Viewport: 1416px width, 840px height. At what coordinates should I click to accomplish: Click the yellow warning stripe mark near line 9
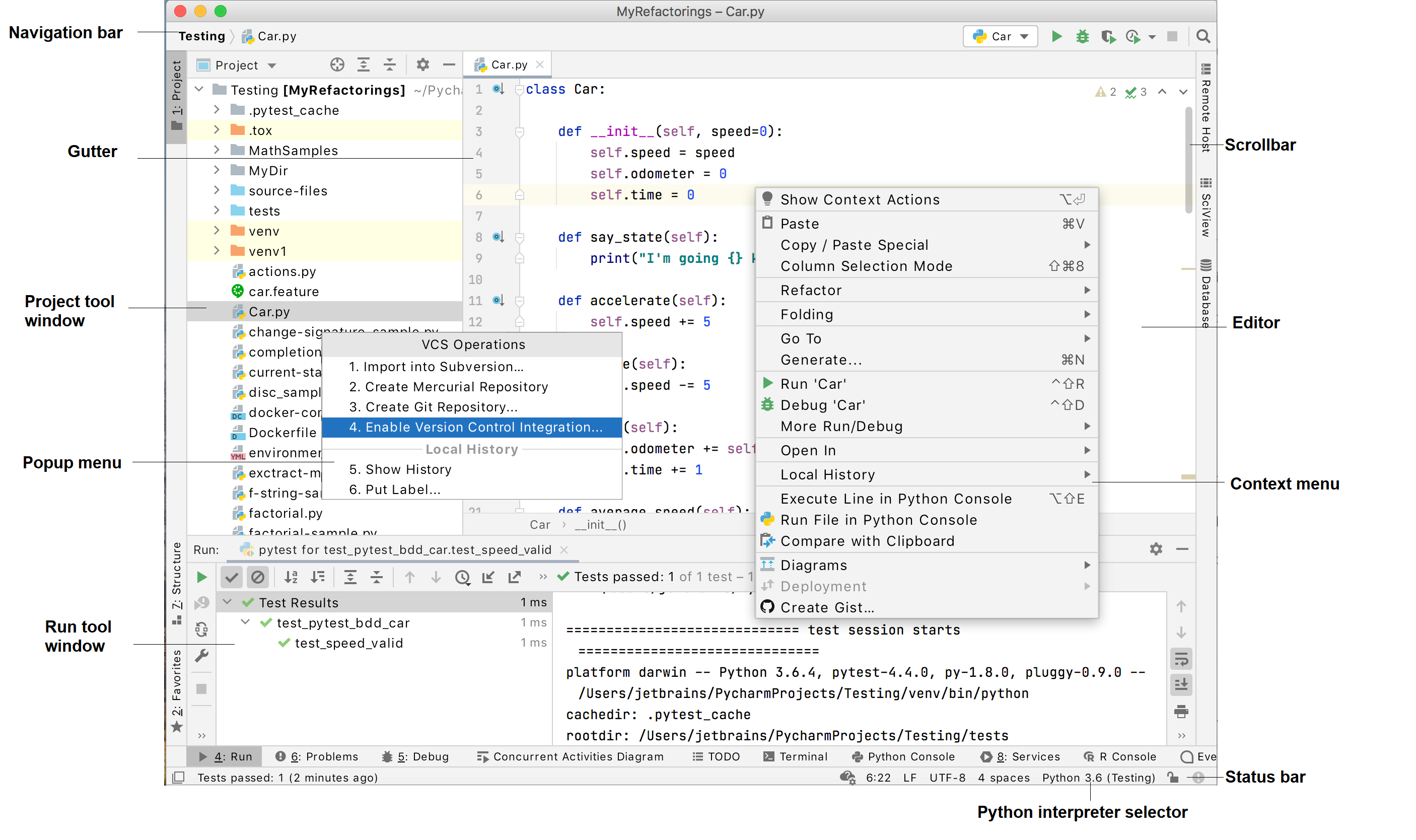(1188, 268)
